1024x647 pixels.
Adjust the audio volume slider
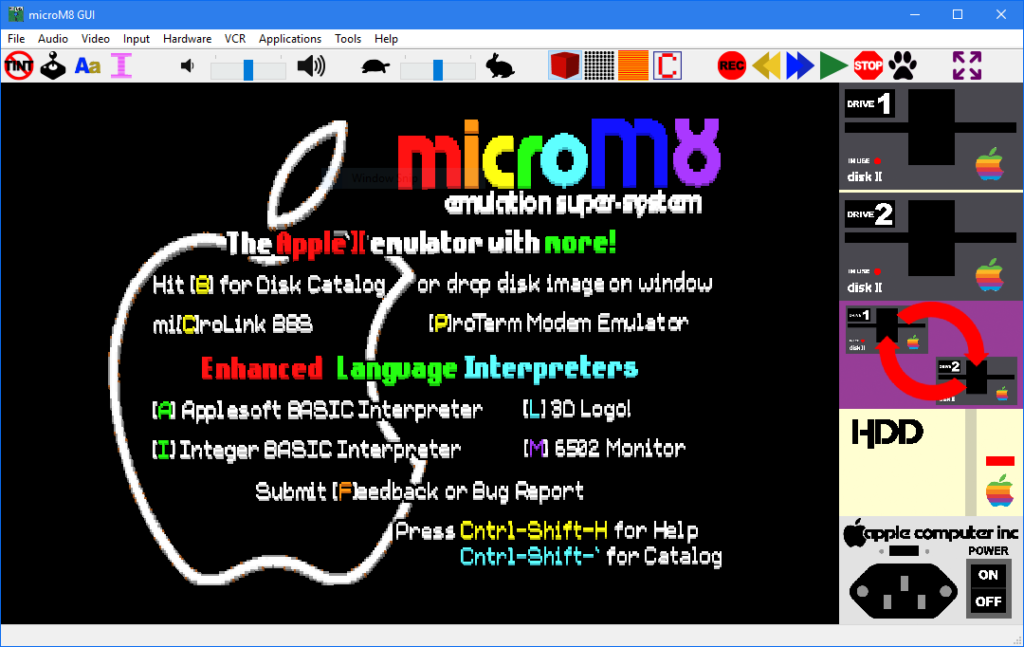248,69
